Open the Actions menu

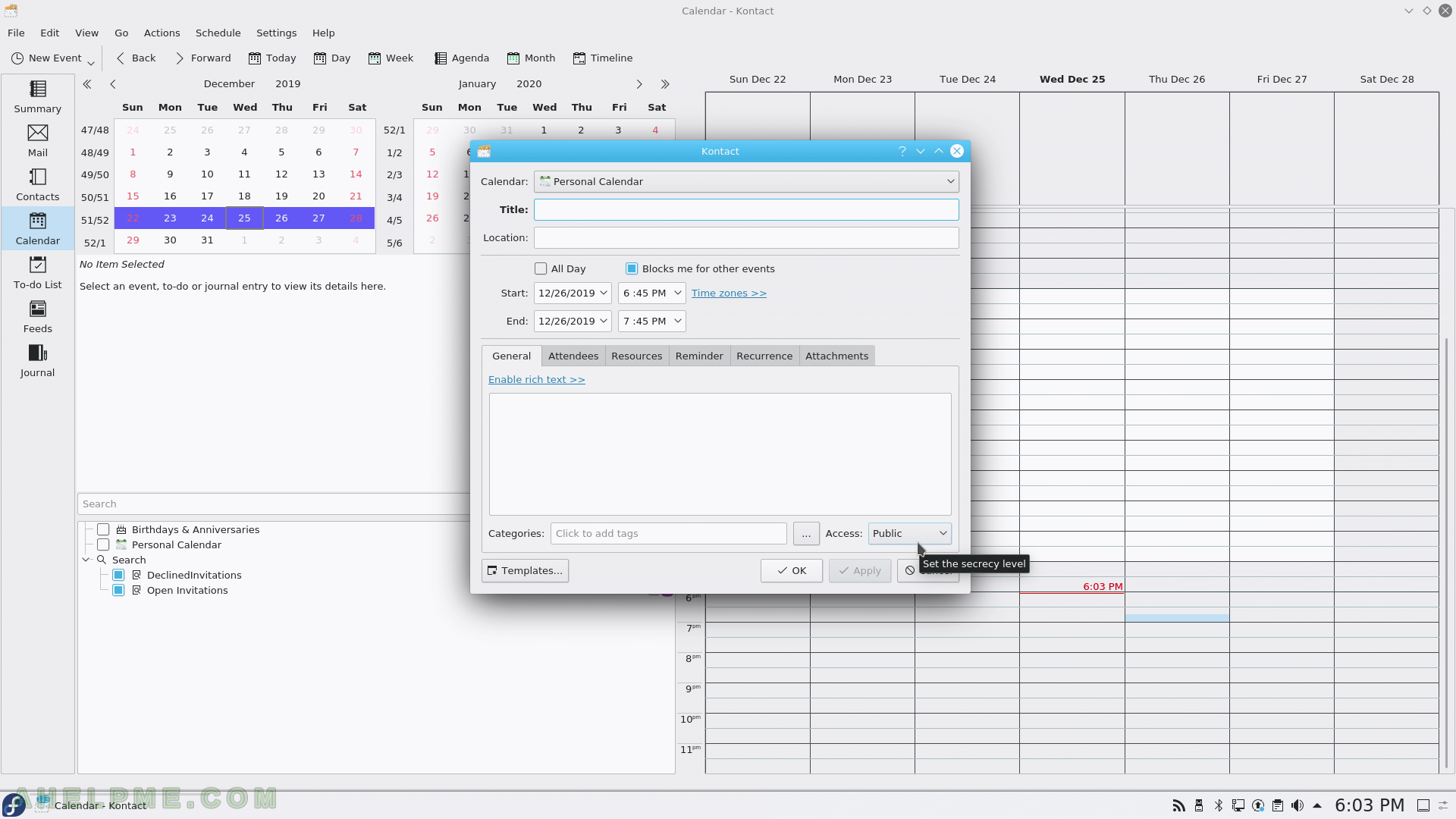(162, 33)
